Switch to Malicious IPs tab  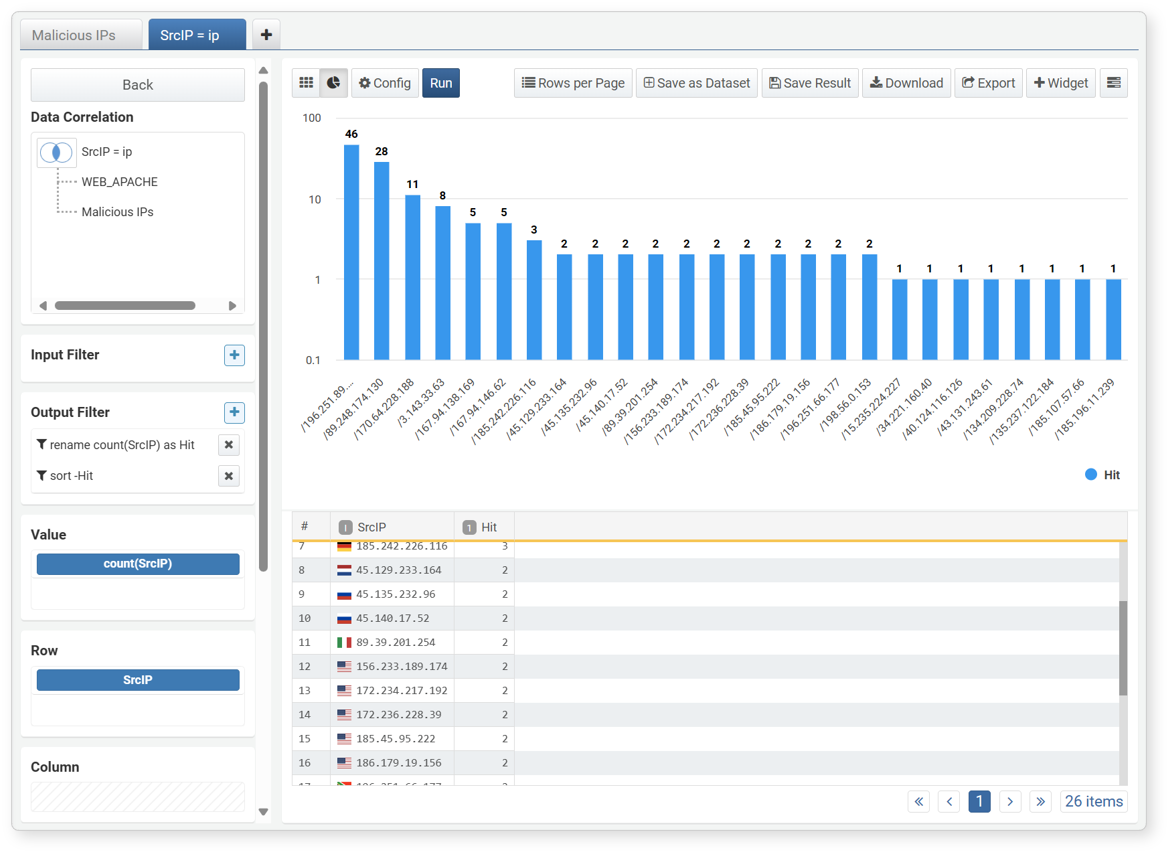click(x=81, y=35)
